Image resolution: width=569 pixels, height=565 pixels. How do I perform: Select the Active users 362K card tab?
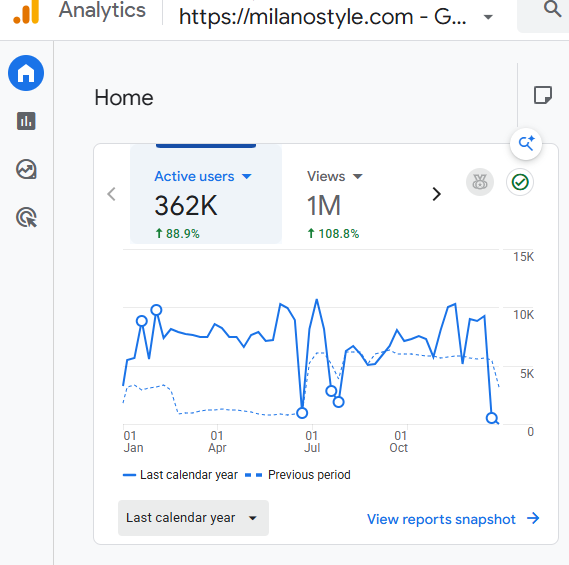[x=206, y=194]
